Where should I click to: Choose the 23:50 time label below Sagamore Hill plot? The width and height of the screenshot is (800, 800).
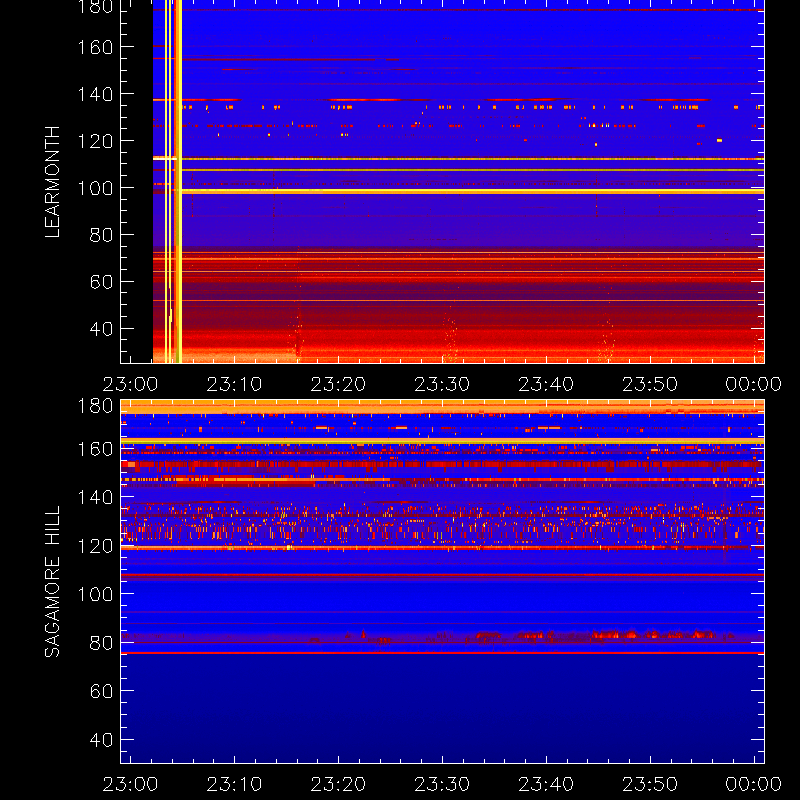650,784
